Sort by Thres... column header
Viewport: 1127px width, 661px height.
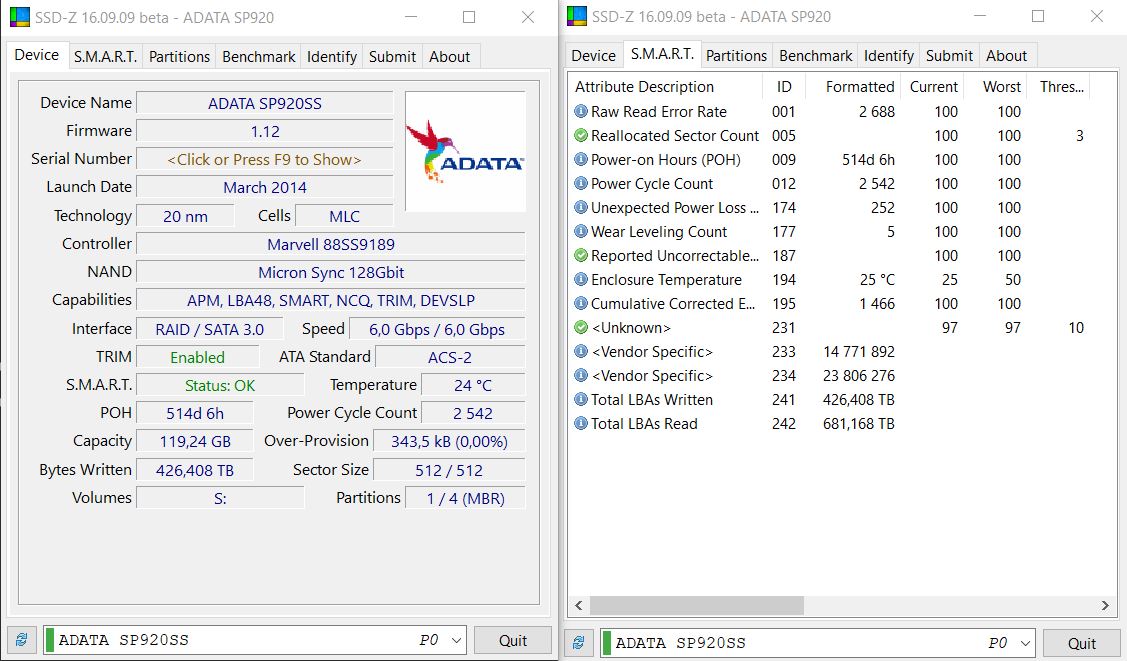(x=1059, y=87)
